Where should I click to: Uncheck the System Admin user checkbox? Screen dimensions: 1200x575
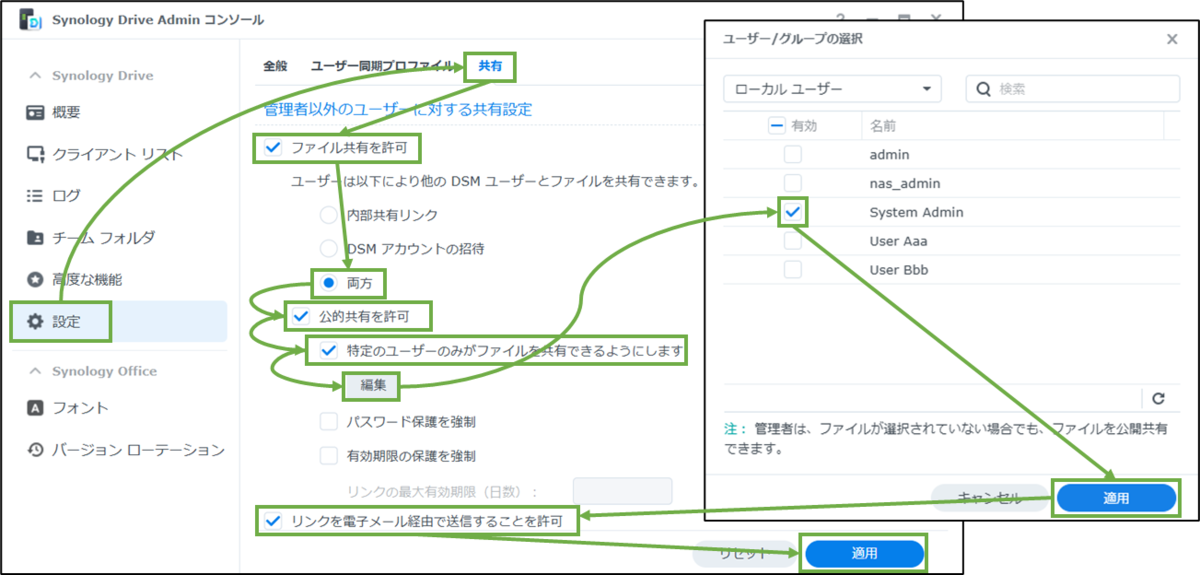tap(792, 213)
